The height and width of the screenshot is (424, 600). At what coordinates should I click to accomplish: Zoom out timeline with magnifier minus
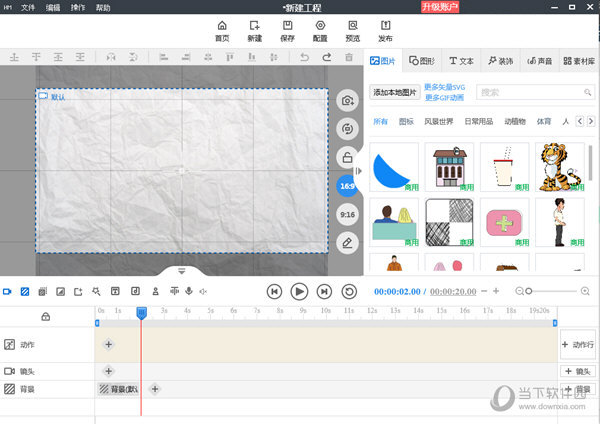[519, 292]
